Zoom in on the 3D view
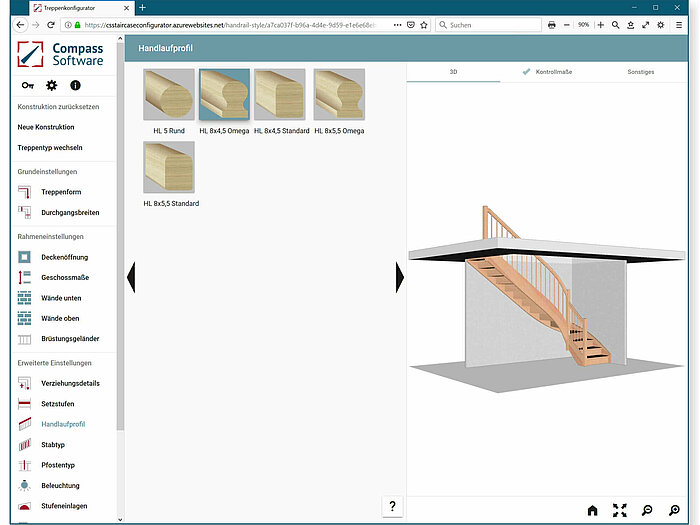The height and width of the screenshot is (525, 700). point(675,510)
